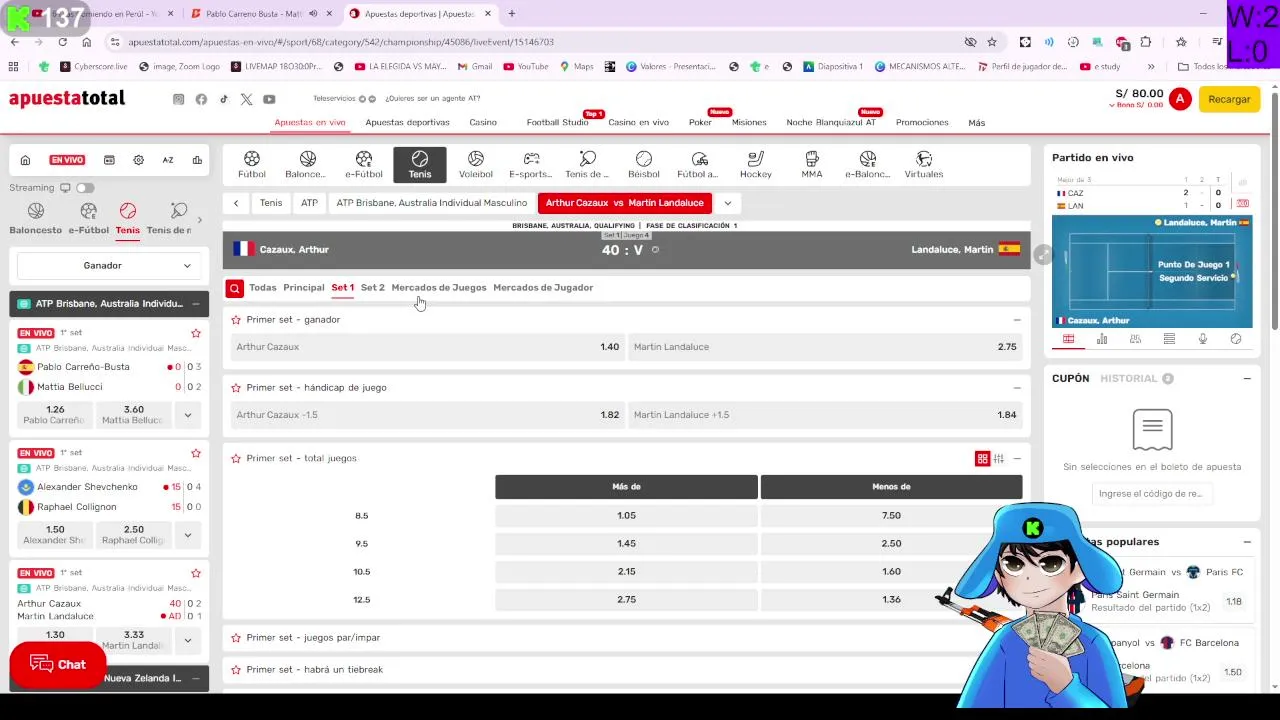This screenshot has height=720, width=1280.
Task: Select the e-Baloncesto icon
Action: 867,165
